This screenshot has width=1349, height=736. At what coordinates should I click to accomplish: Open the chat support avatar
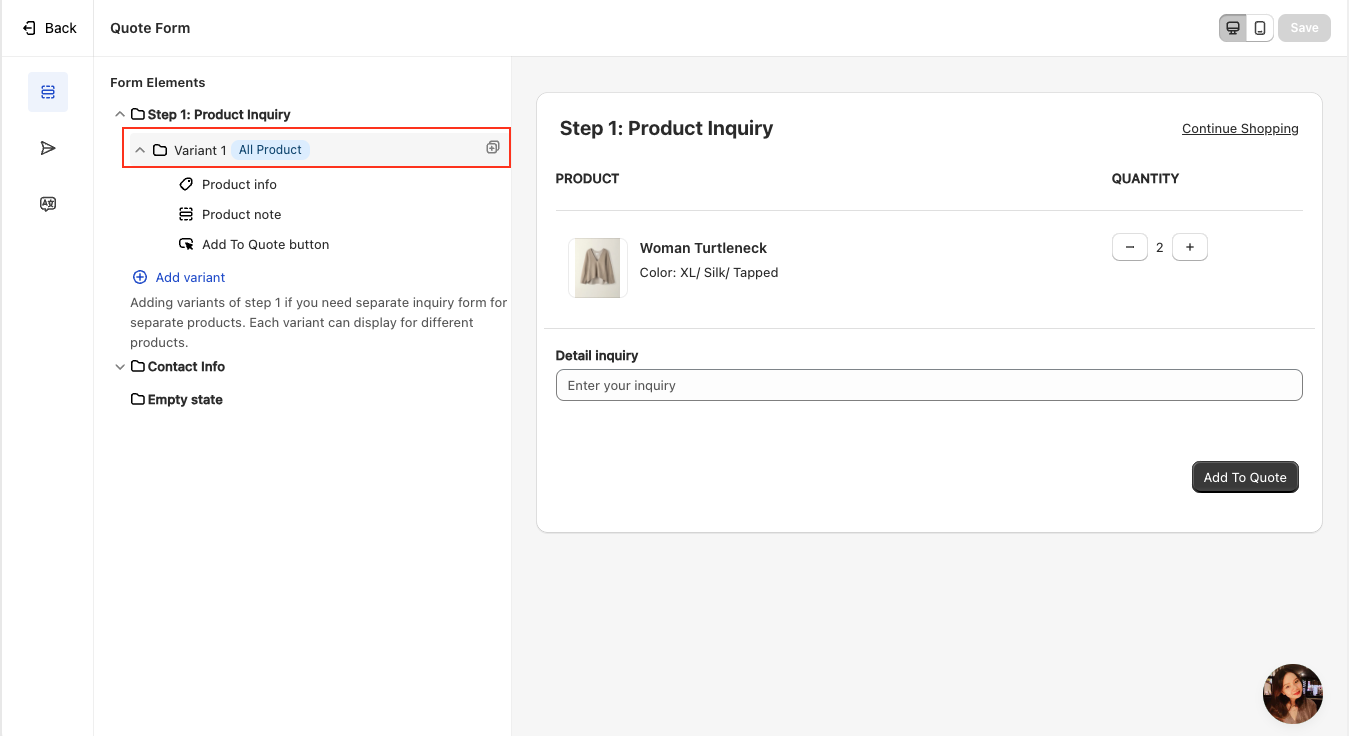click(1292, 694)
